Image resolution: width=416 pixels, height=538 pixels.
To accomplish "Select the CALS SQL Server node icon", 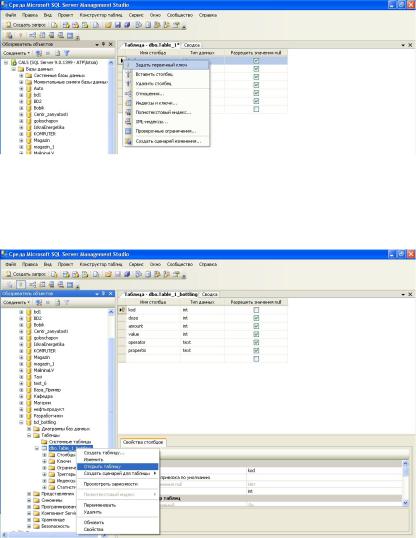I will coord(14,62).
